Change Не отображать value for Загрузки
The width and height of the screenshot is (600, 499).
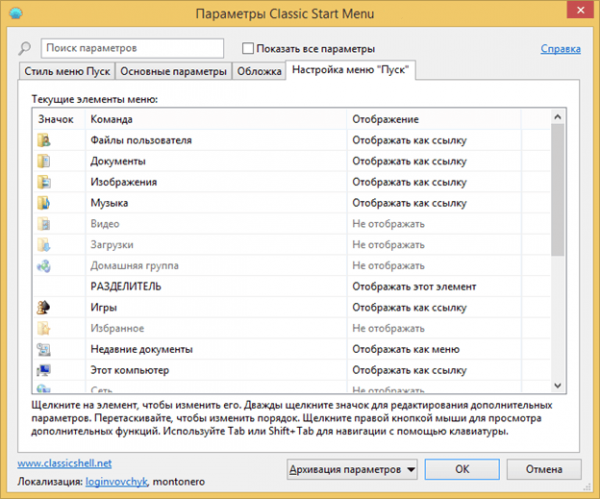click(x=388, y=245)
